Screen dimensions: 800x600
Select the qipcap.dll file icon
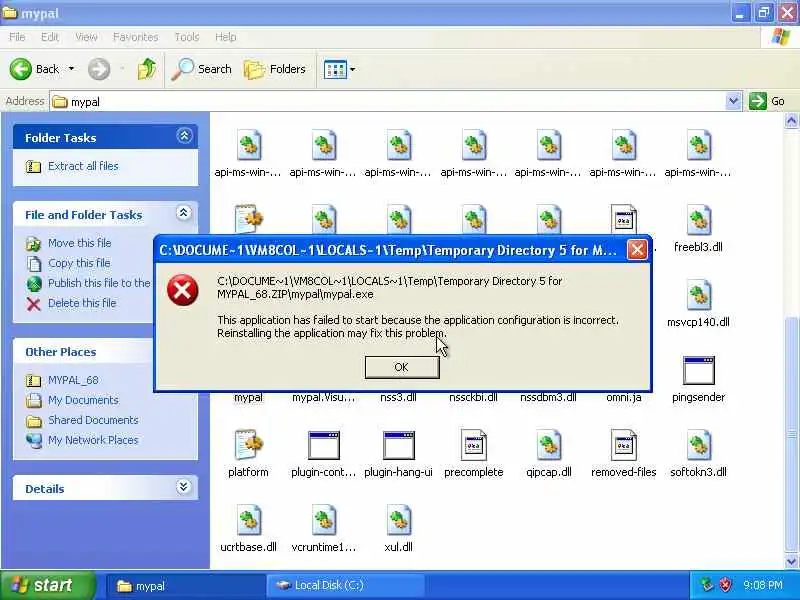548,445
